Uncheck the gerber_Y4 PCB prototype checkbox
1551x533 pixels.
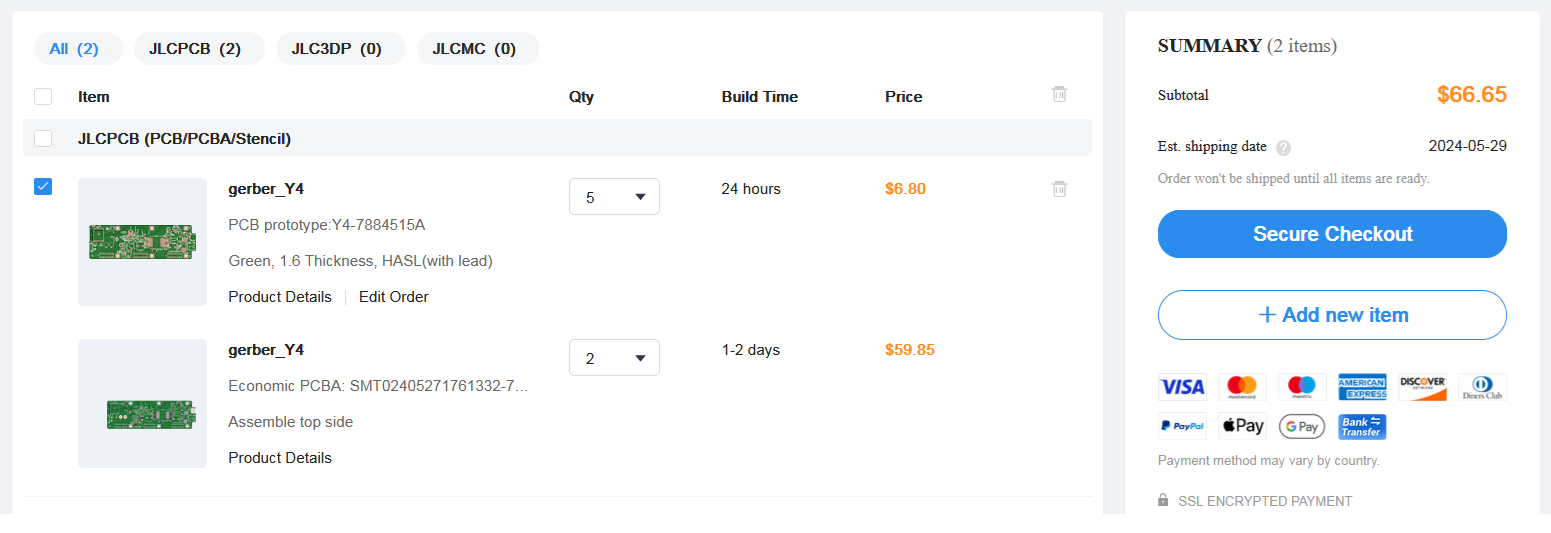point(43,187)
